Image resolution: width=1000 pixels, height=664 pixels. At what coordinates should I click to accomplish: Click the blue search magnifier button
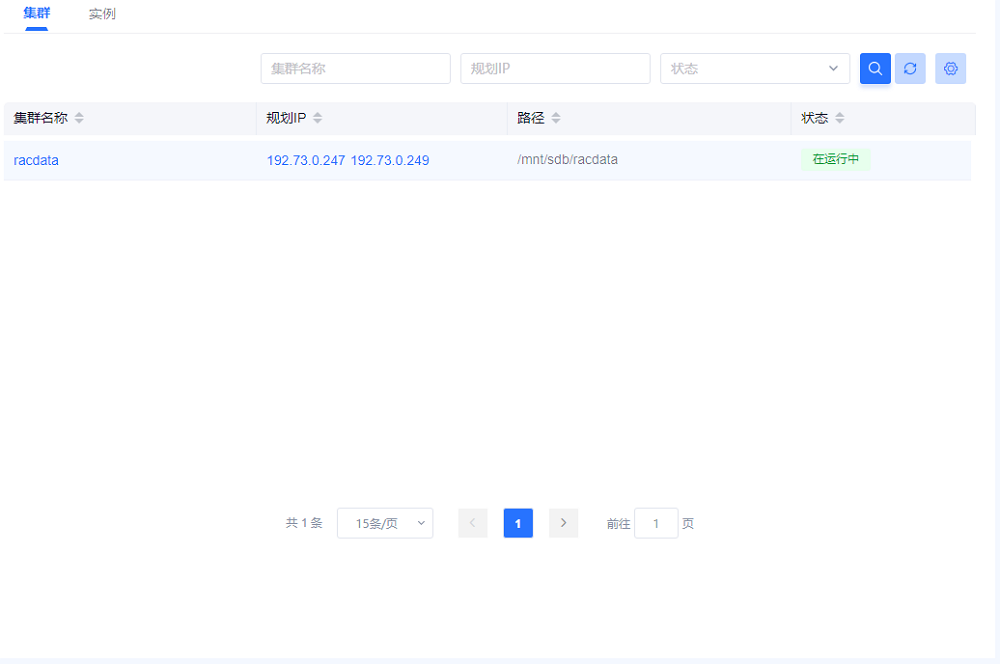pos(875,69)
